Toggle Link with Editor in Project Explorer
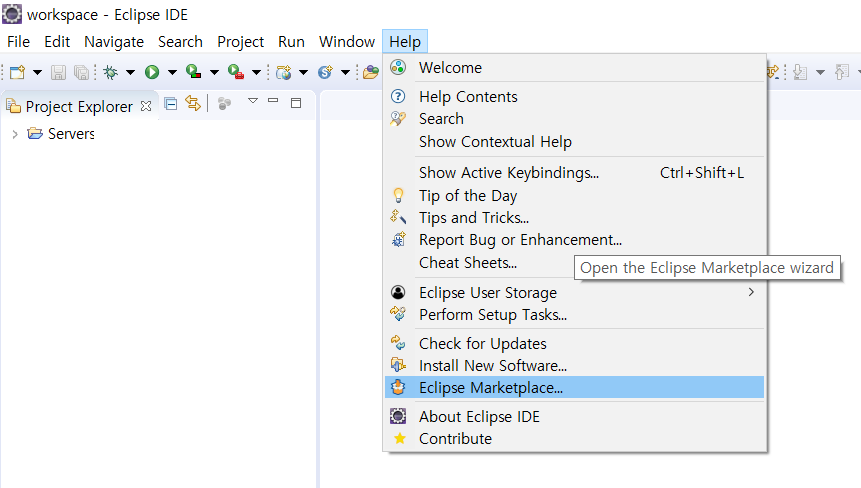Viewport: 861px width, 488px height. [x=193, y=103]
